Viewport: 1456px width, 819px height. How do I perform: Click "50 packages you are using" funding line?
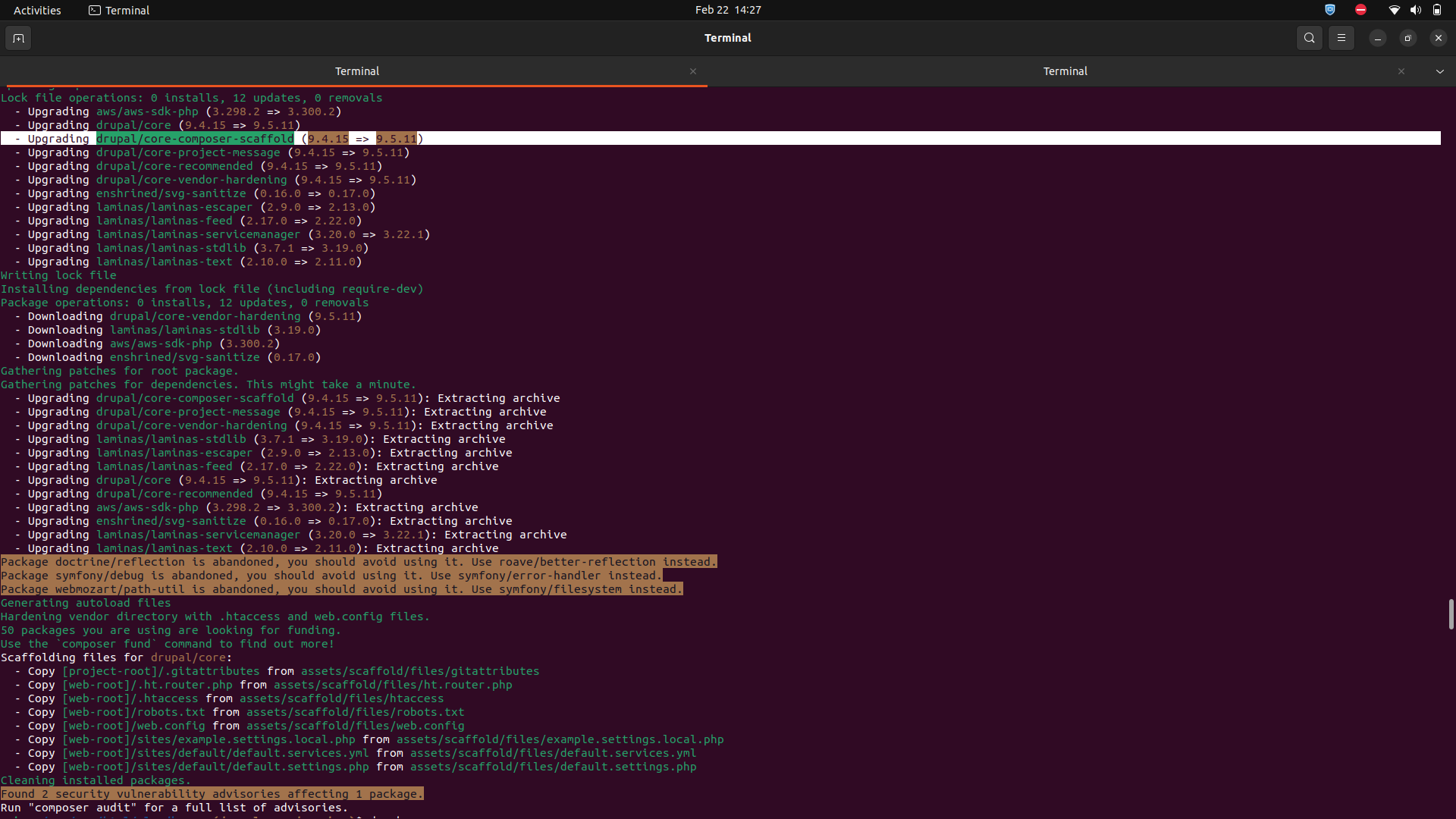pyautogui.click(x=171, y=630)
